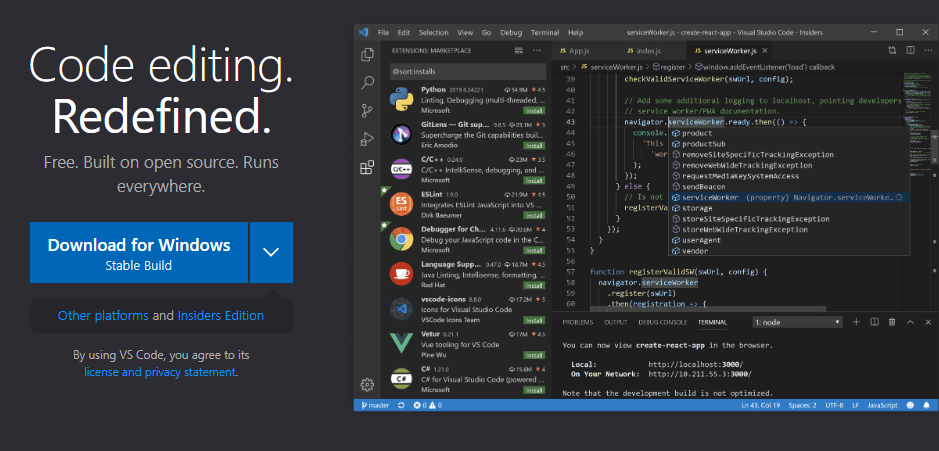Select the Extensions icon in the activity bar
Screen dimensions: 939x451
point(367,167)
